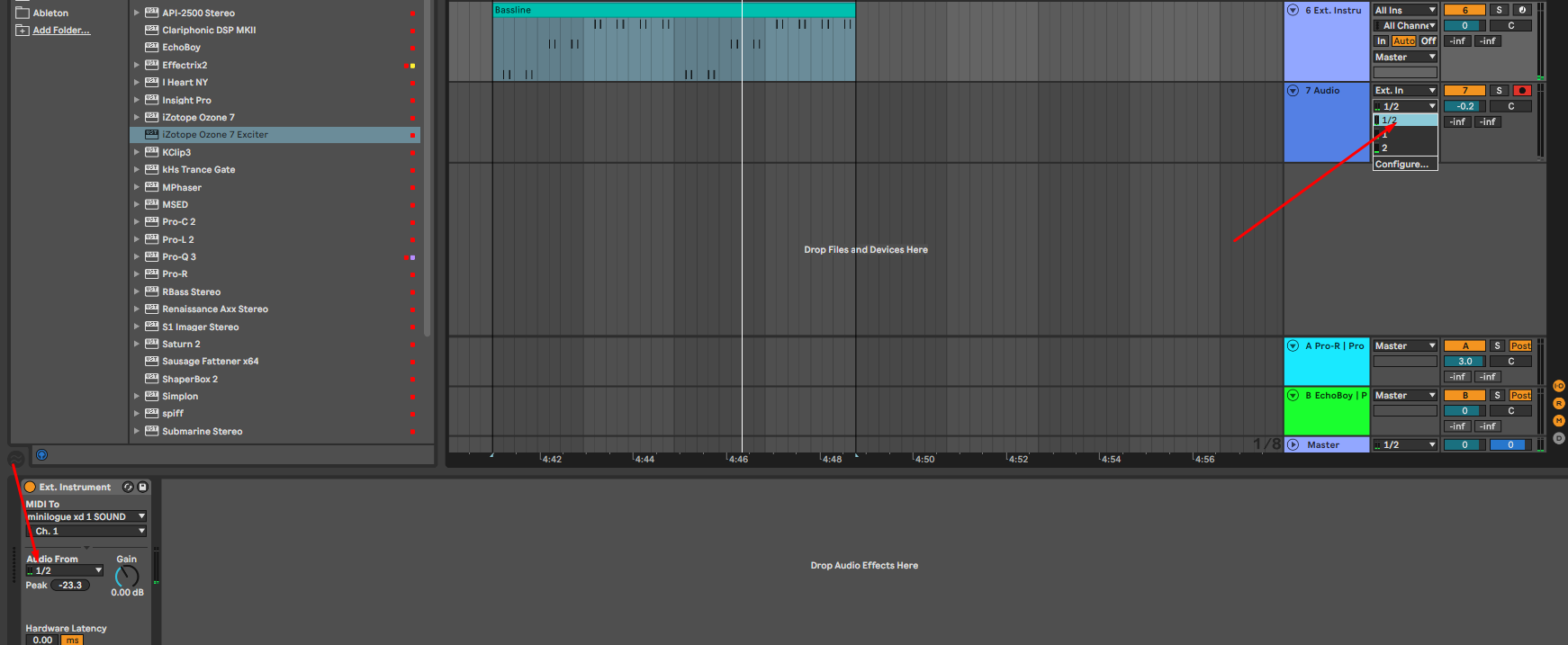1568x645 pixels.
Task: Adjust the Ext. Instrument Gain knob
Action: tap(127, 577)
